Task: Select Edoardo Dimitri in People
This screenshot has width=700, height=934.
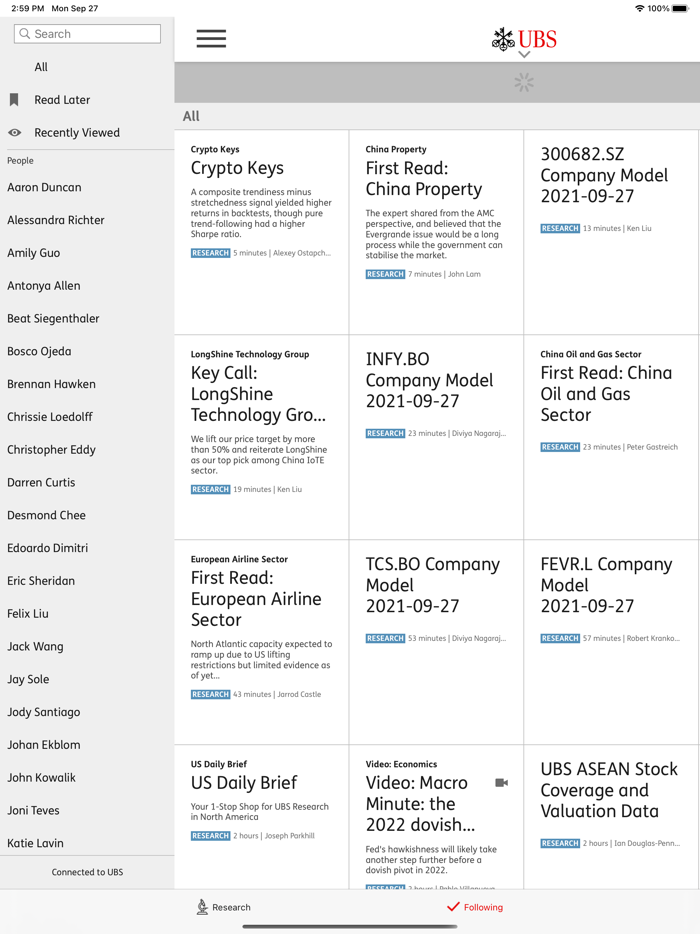Action: tap(48, 547)
